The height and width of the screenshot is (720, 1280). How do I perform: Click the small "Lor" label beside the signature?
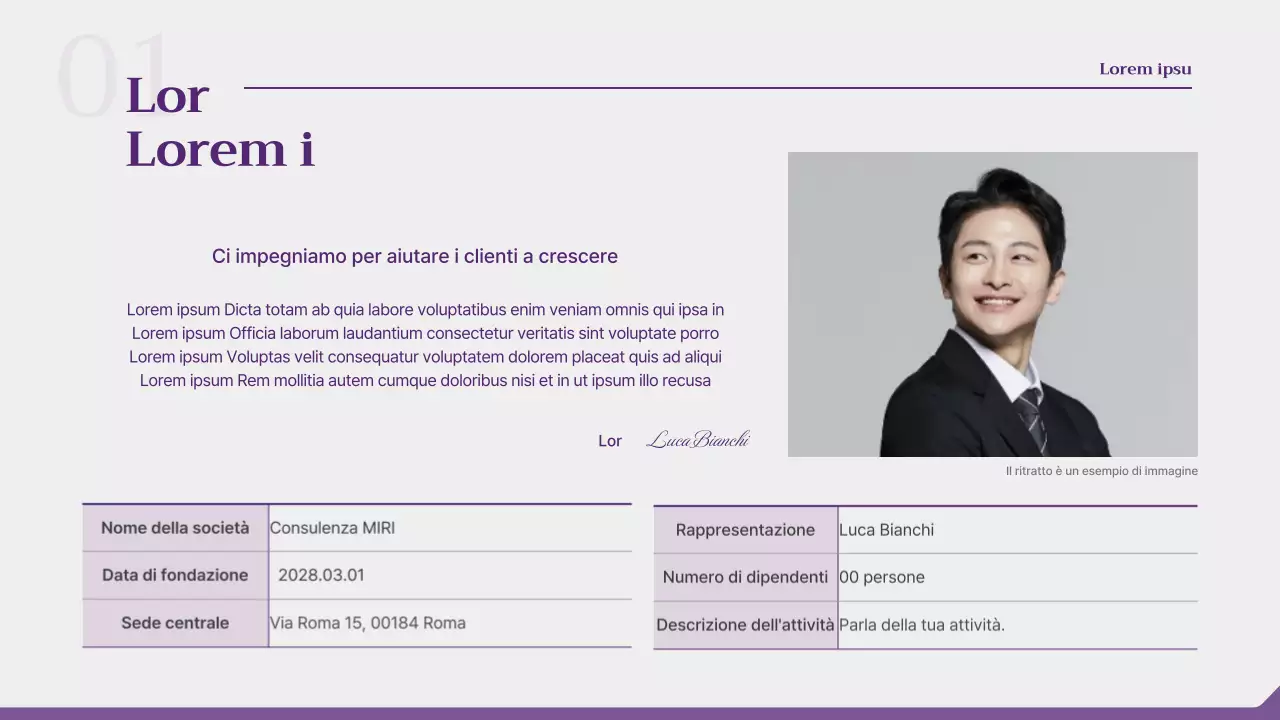point(609,440)
